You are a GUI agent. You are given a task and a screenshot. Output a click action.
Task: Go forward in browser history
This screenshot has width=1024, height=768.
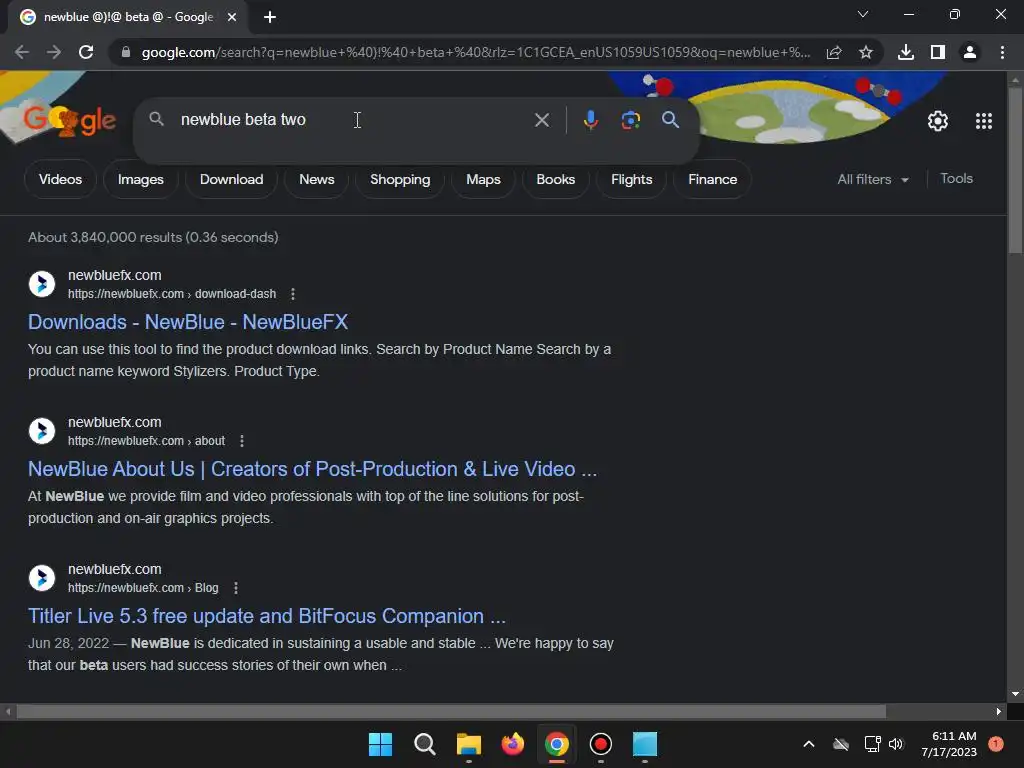[x=54, y=52]
